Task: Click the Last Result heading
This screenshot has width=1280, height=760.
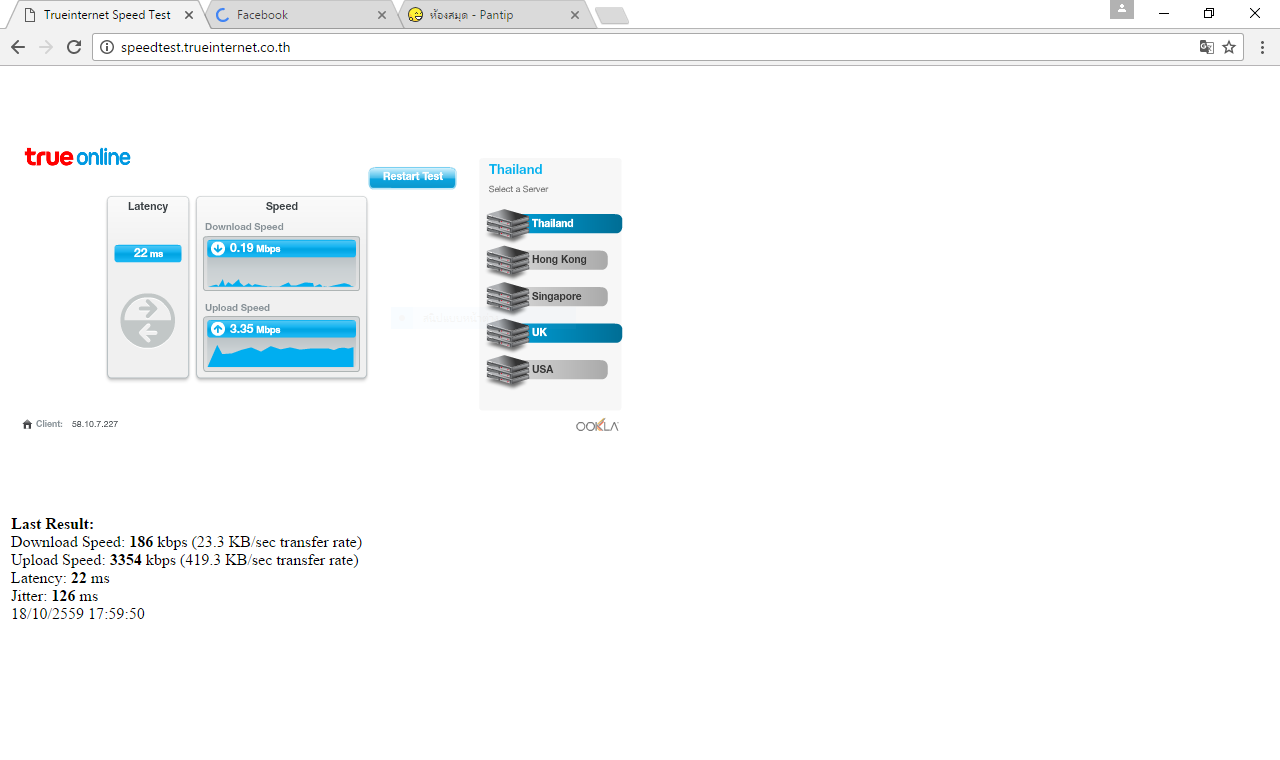Action: coord(53,524)
